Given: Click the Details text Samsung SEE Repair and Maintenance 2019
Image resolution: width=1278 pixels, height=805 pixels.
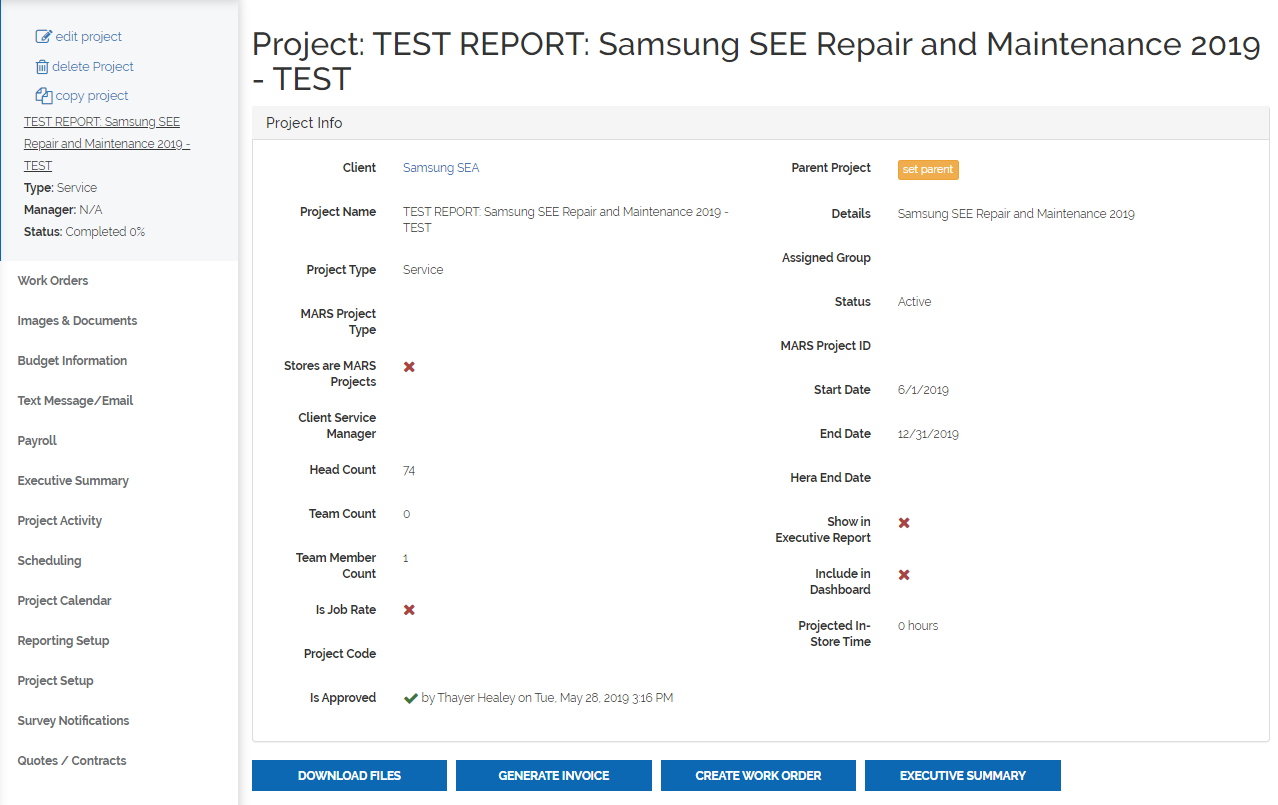Looking at the screenshot, I should point(1016,214).
